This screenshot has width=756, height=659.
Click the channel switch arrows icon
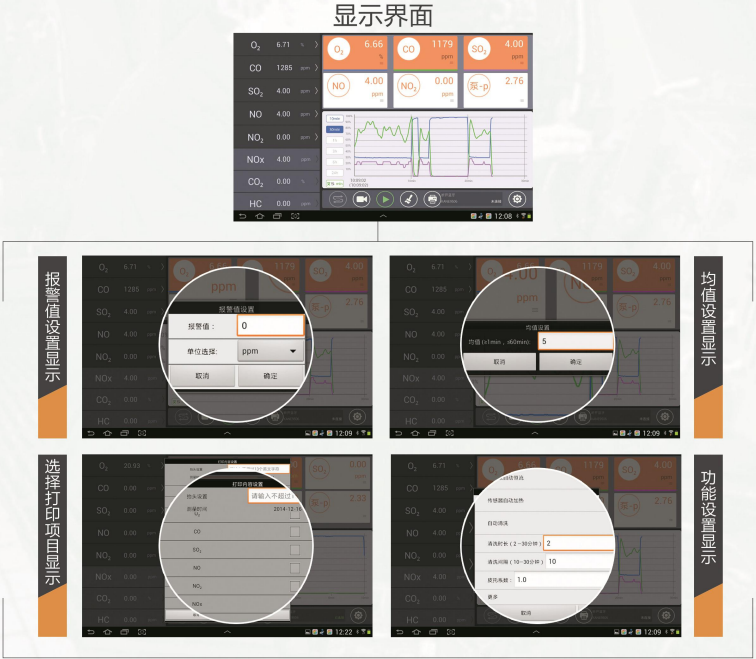(x=338, y=199)
